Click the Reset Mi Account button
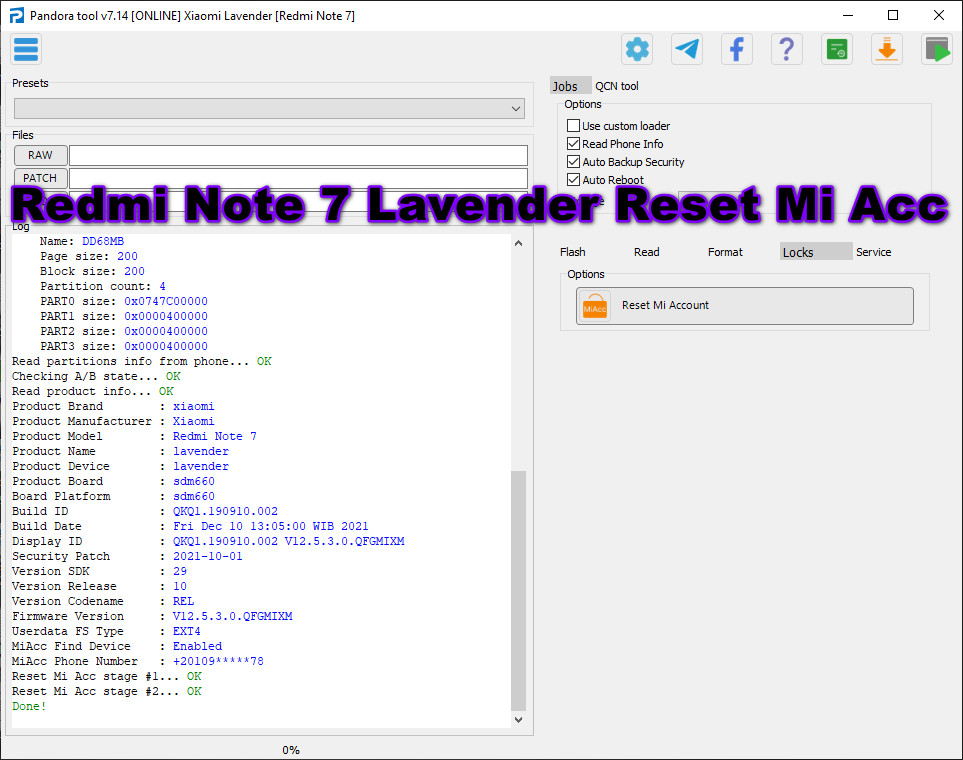Viewport: 963px width, 760px height. click(x=744, y=305)
